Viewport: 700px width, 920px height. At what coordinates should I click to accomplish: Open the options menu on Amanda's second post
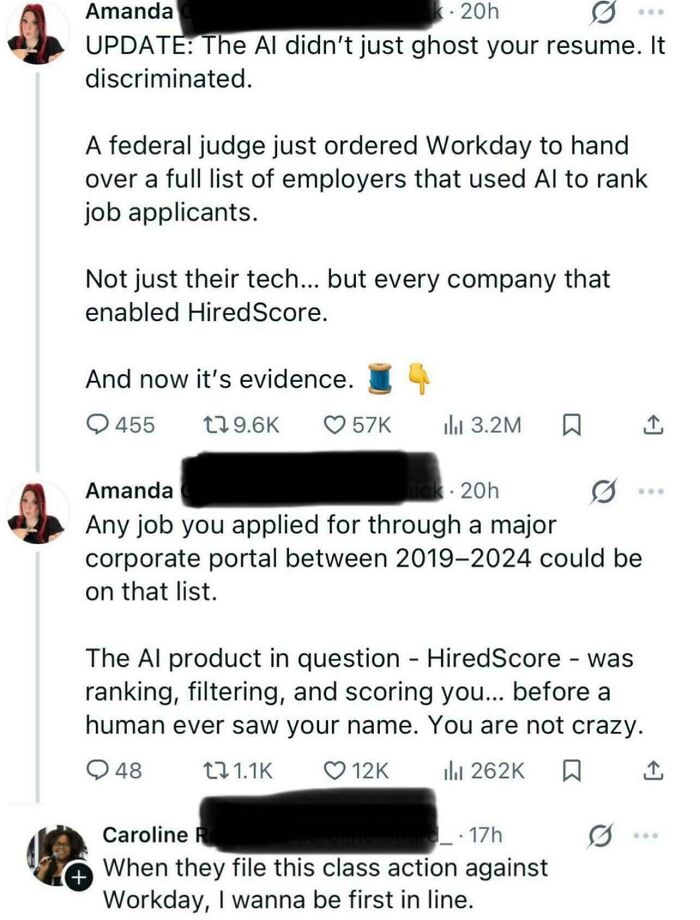(650, 490)
